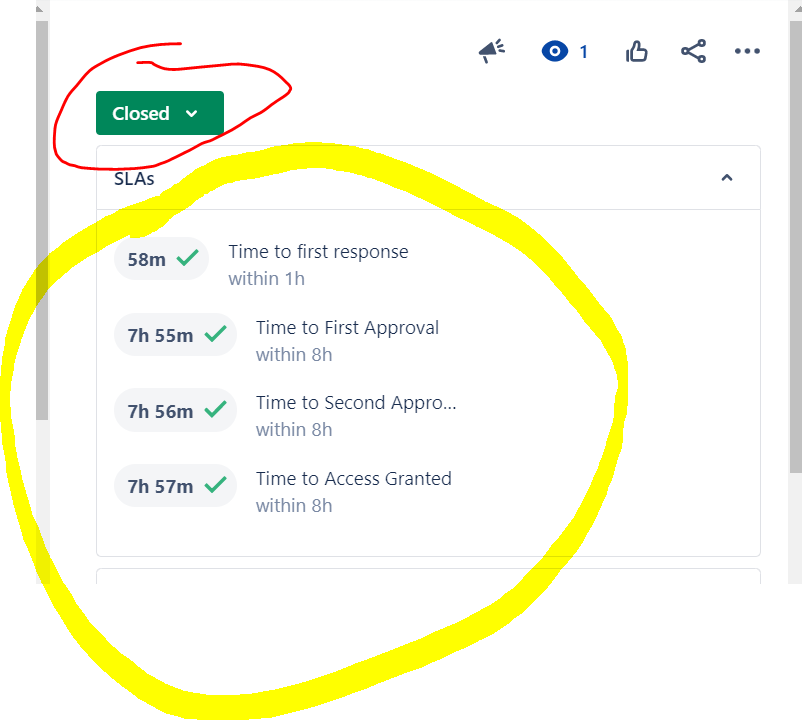Click the left vertical scrollbar thumb
Image resolution: width=802 pixels, height=721 pixels.
click(42, 220)
